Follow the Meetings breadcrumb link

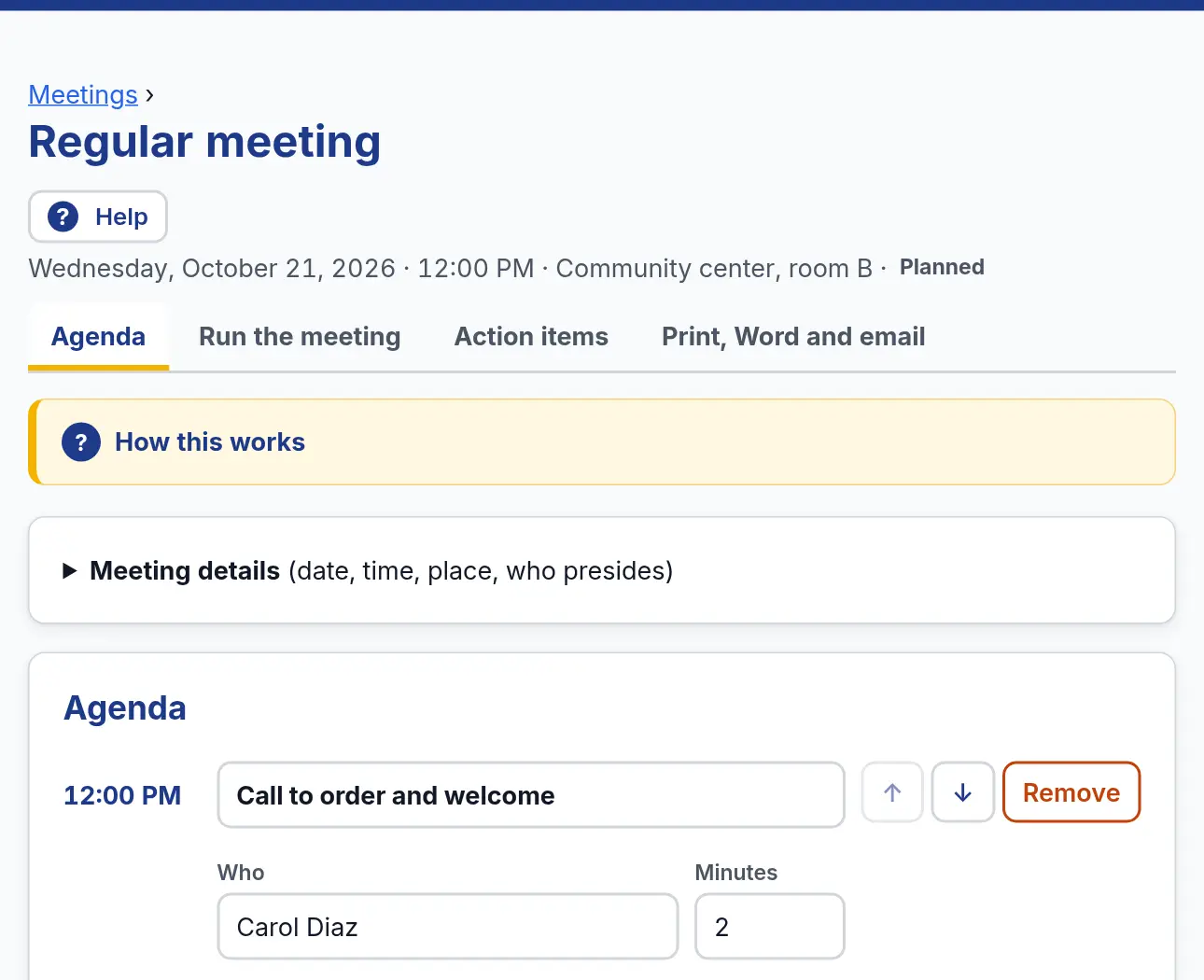(83, 95)
